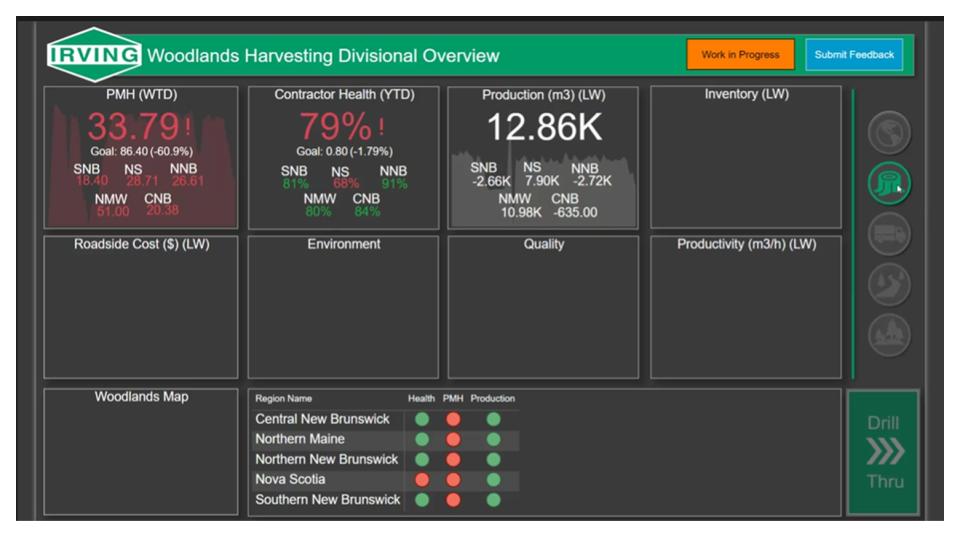The height and width of the screenshot is (540, 960).
Task: Click the Region Name column header
Action: (283, 399)
